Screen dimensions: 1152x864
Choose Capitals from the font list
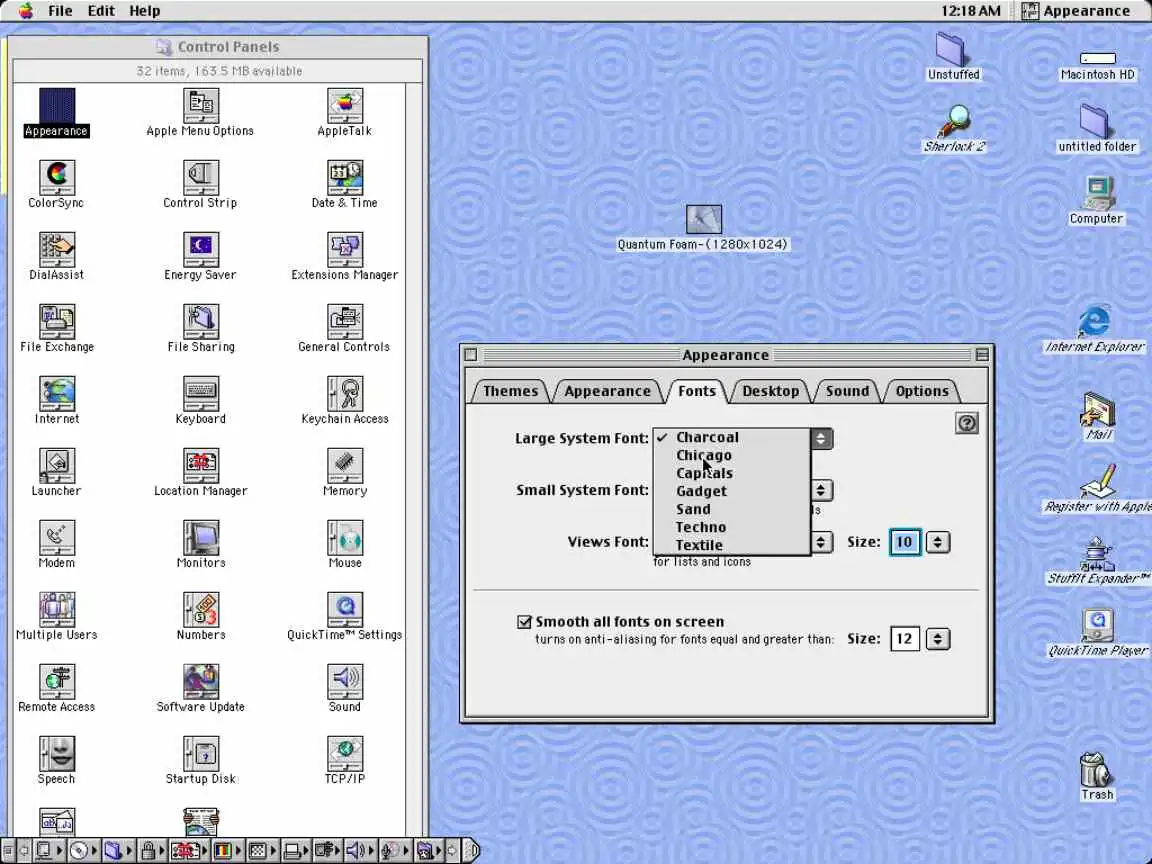tap(732, 473)
